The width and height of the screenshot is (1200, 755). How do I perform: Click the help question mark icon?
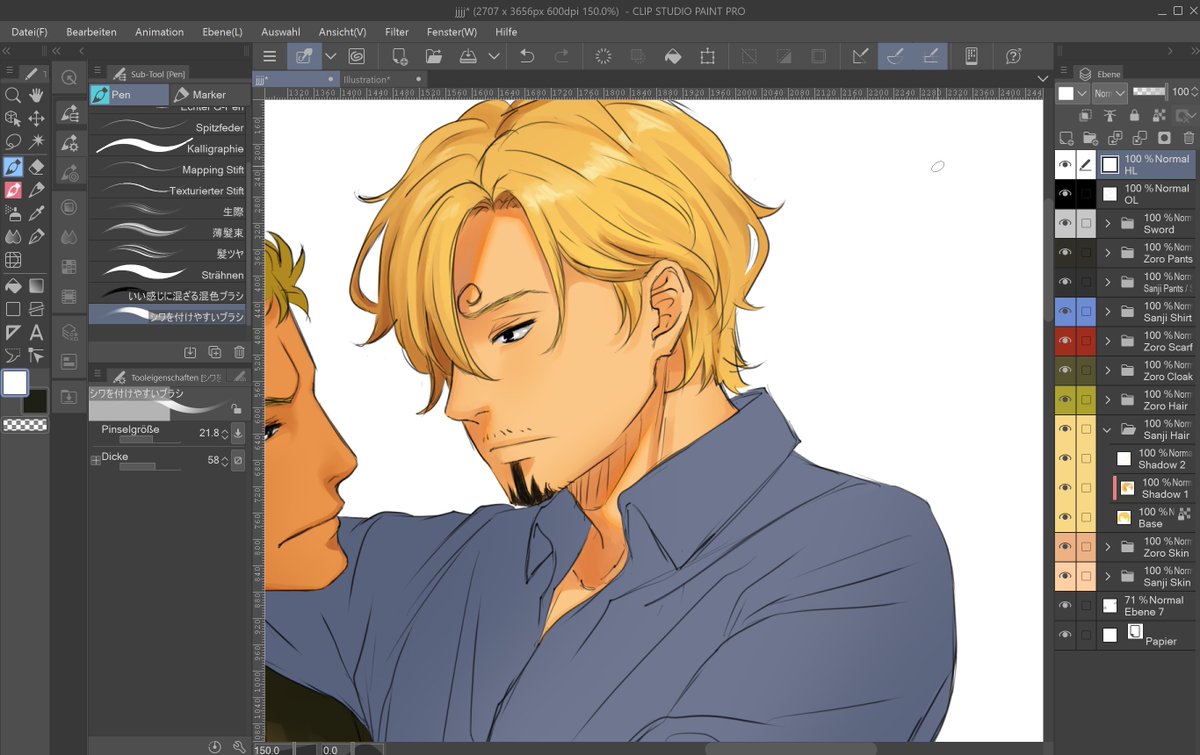click(x=1013, y=56)
